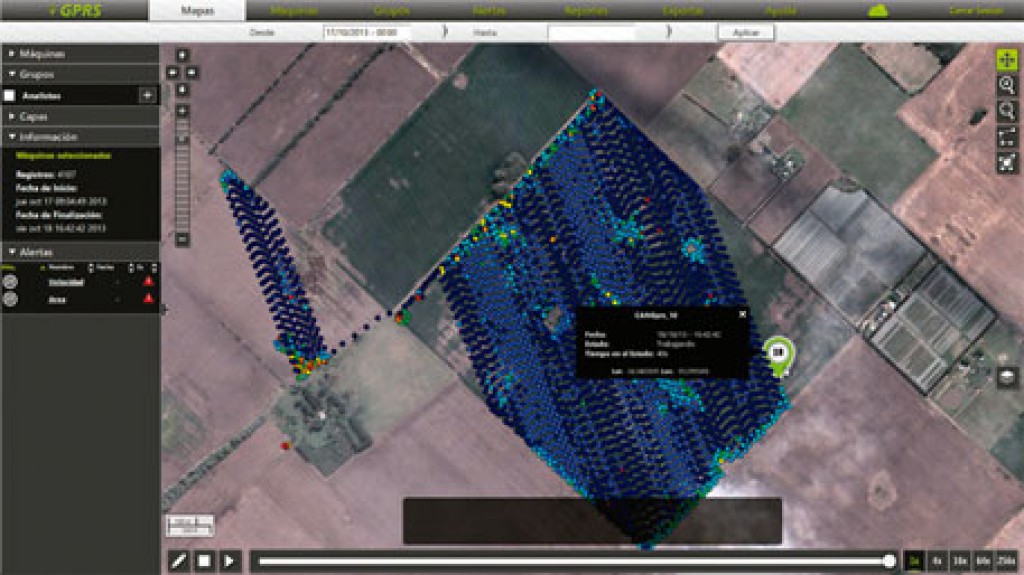Click the playback timeline slider handle
This screenshot has height=575, width=1024.
[x=889, y=561]
